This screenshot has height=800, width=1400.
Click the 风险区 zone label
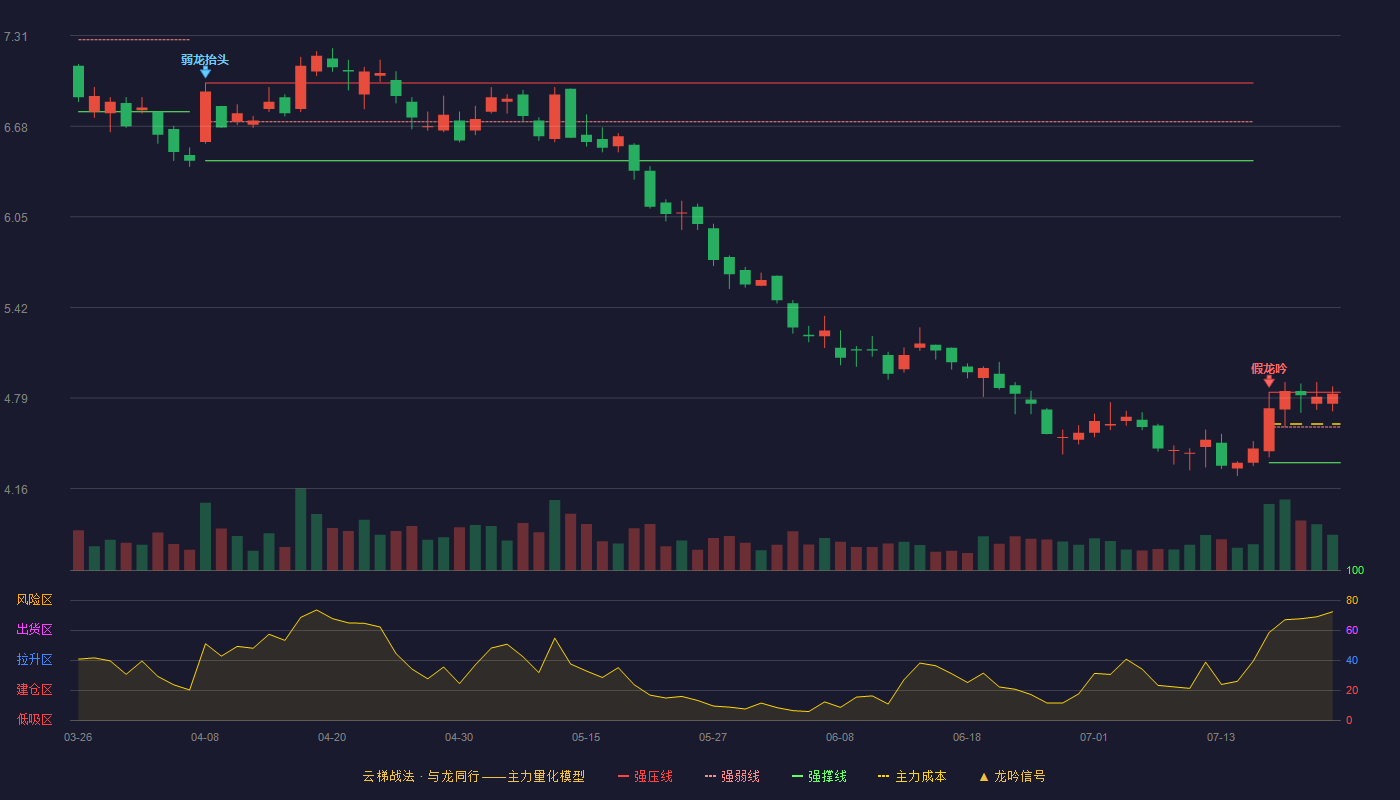[x=35, y=600]
